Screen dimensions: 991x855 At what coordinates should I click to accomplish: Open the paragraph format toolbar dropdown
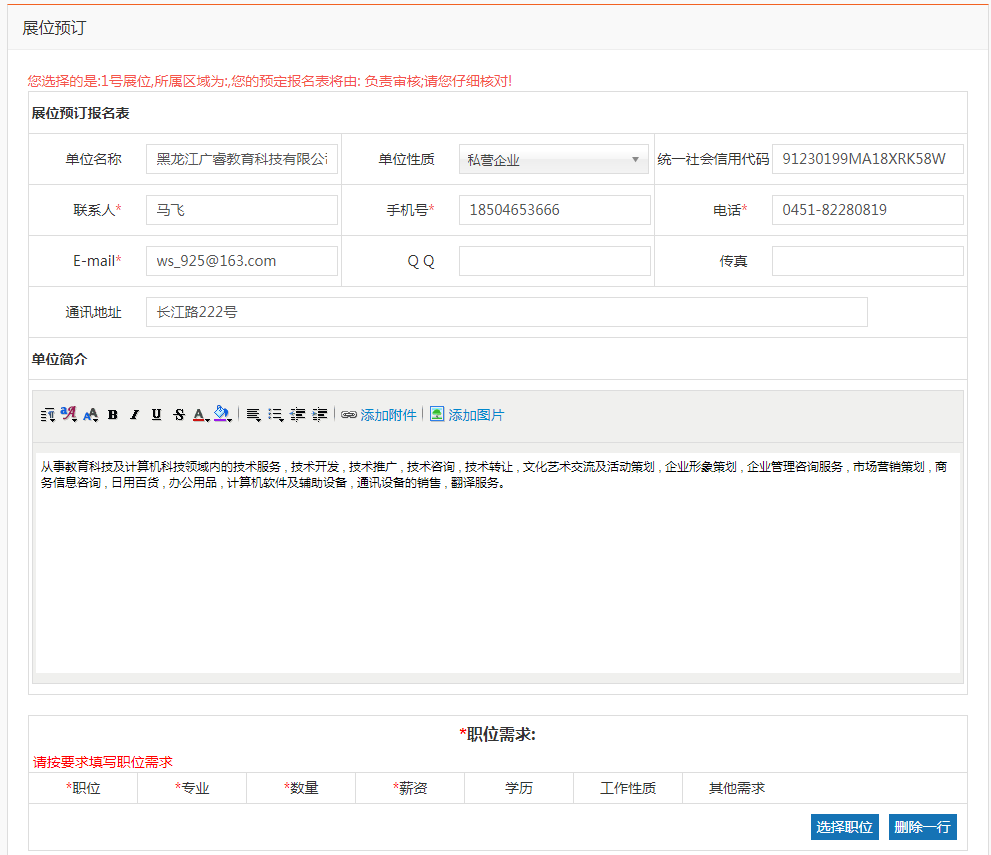tap(48, 415)
